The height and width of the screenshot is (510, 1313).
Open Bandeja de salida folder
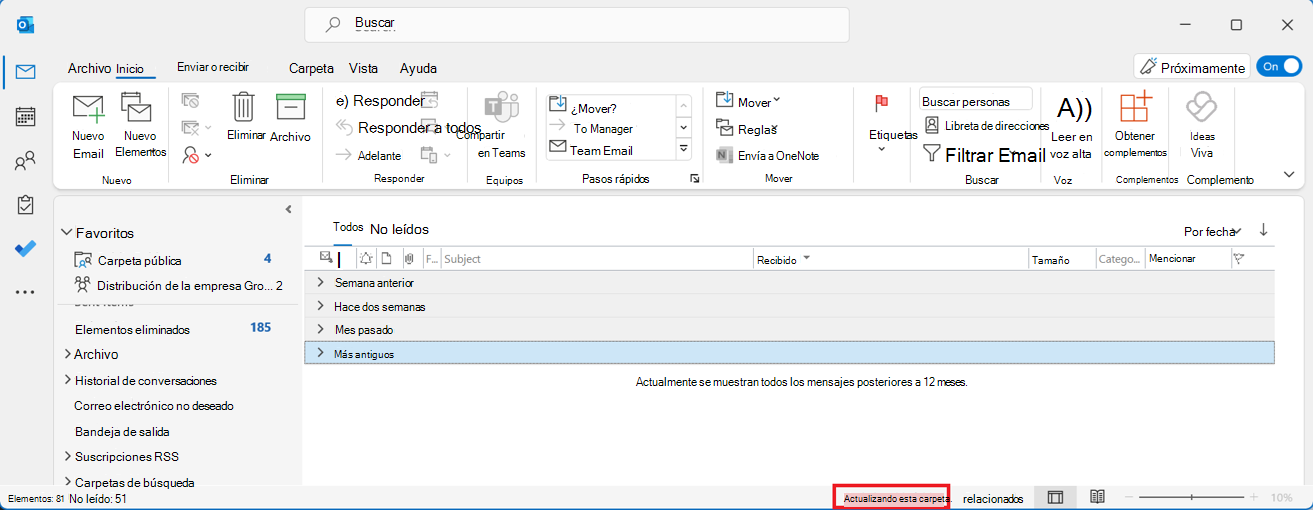[122, 432]
